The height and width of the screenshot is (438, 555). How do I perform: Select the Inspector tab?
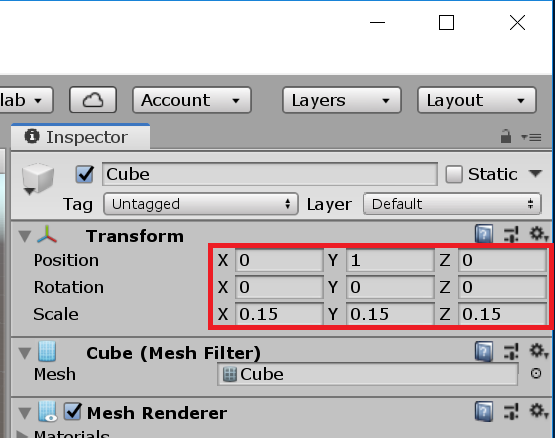(x=81, y=137)
